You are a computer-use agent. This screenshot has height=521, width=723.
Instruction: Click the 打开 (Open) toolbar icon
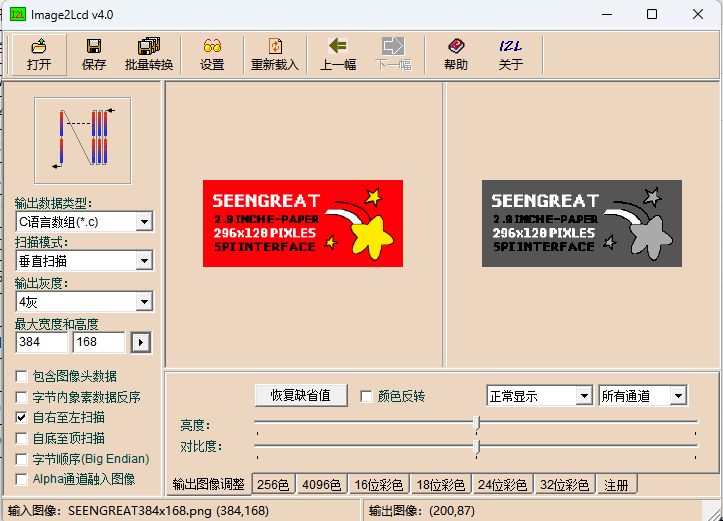click(39, 54)
